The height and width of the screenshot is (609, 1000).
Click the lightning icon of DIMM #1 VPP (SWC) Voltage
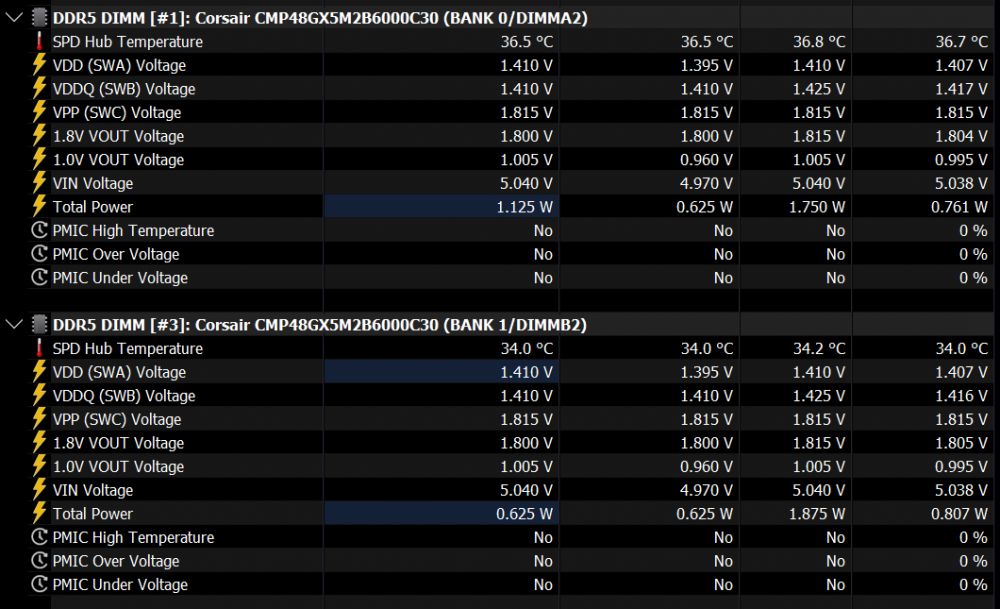pos(40,112)
